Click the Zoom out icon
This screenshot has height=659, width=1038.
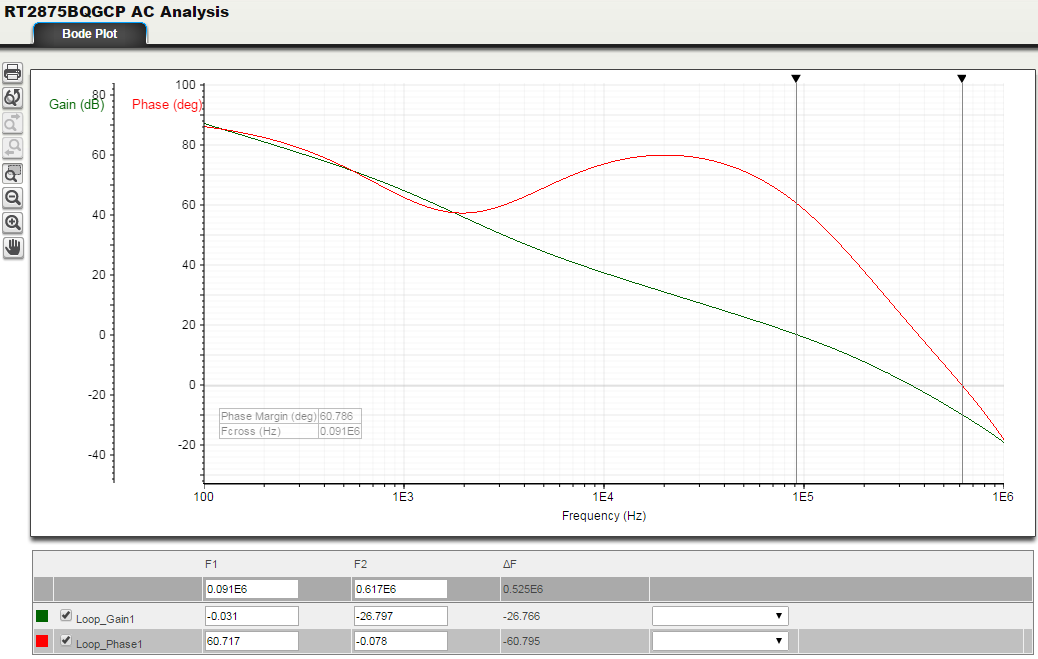[x=13, y=198]
